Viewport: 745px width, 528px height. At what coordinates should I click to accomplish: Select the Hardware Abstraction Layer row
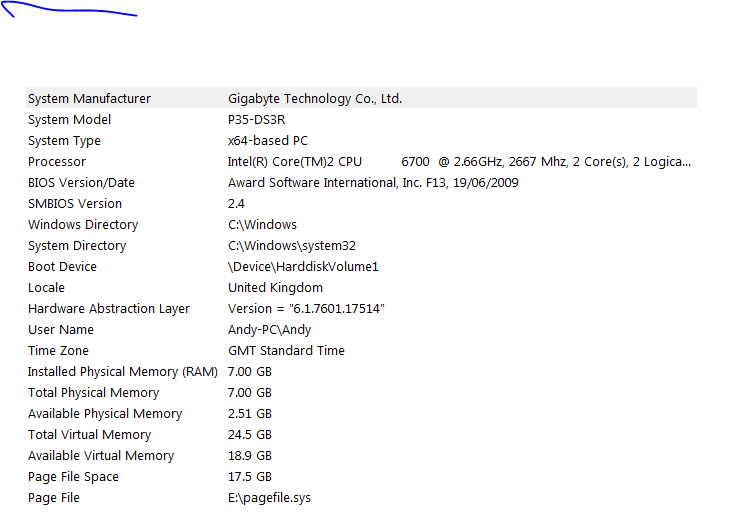point(109,309)
